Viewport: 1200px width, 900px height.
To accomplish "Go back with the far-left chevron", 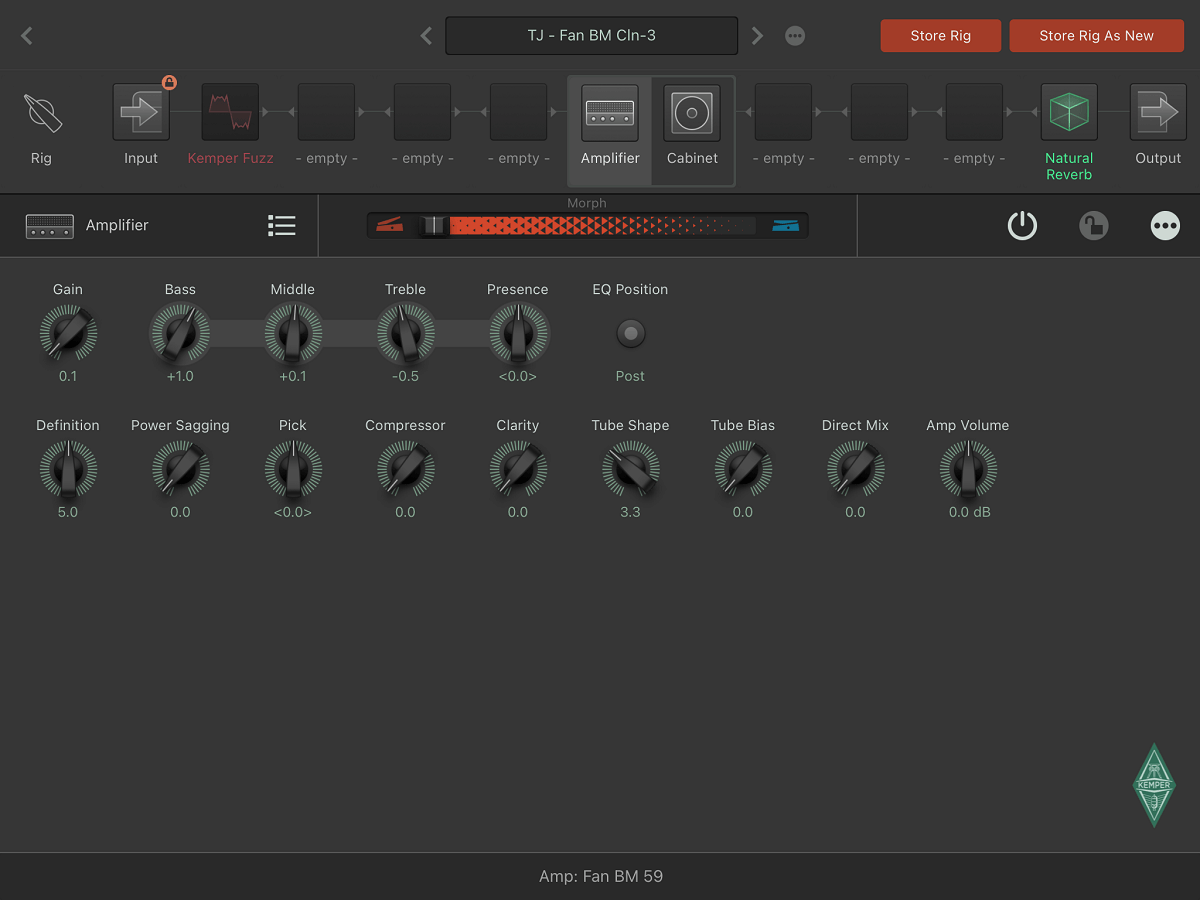I will click(x=27, y=36).
